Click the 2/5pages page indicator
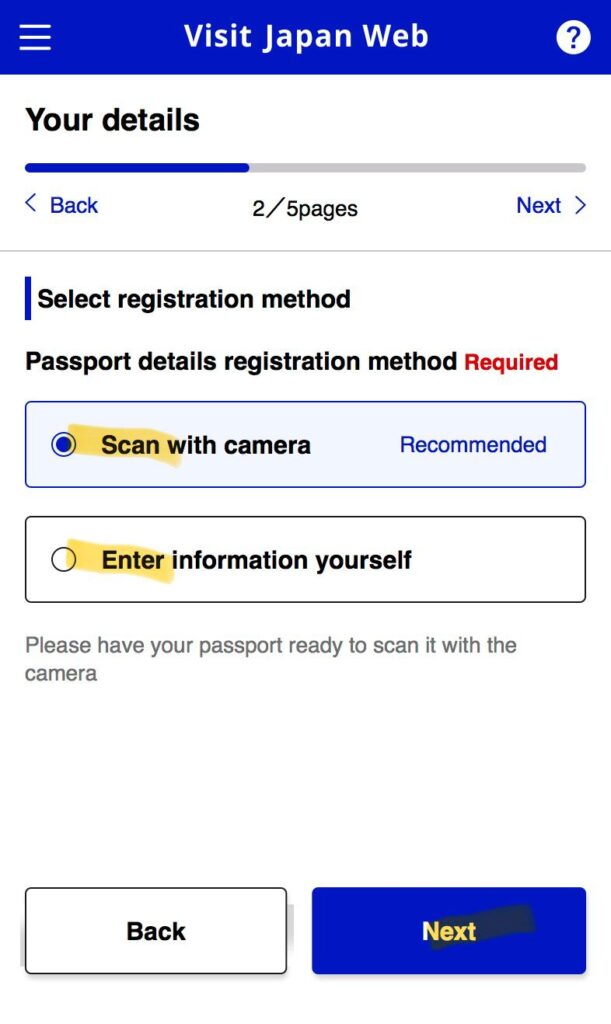 [x=305, y=208]
